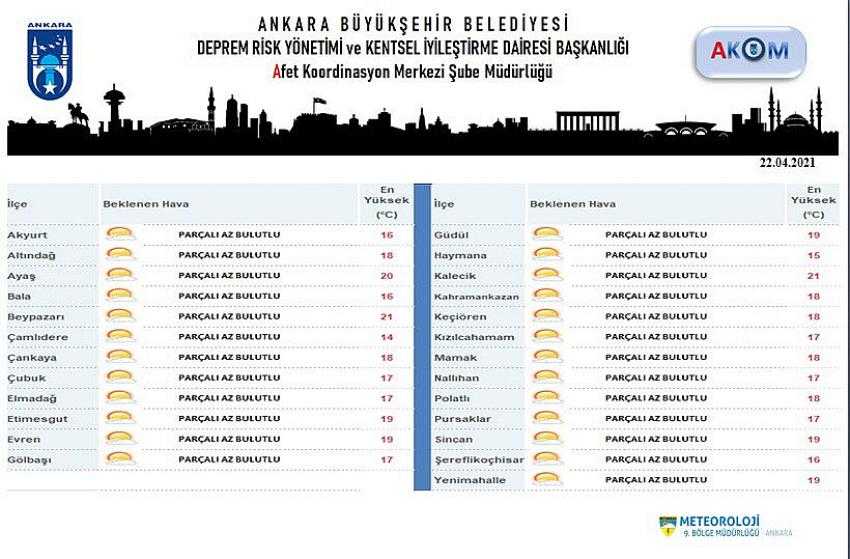Click the weather icon in Keçiören row
The image size is (850, 559).
point(547,316)
